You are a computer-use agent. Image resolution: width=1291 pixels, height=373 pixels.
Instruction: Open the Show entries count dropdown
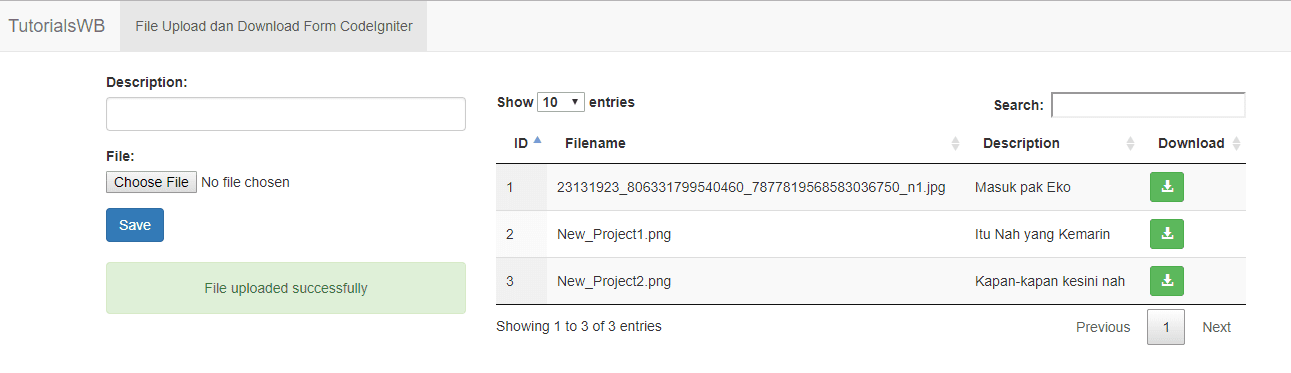click(x=561, y=102)
